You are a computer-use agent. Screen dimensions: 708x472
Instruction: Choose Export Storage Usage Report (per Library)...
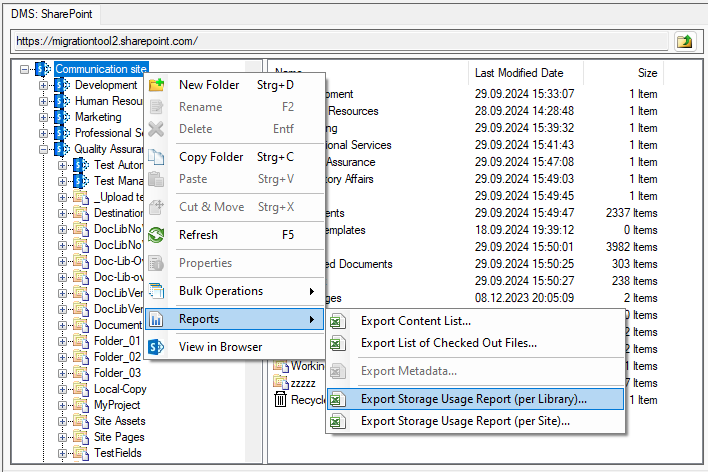pos(475,399)
